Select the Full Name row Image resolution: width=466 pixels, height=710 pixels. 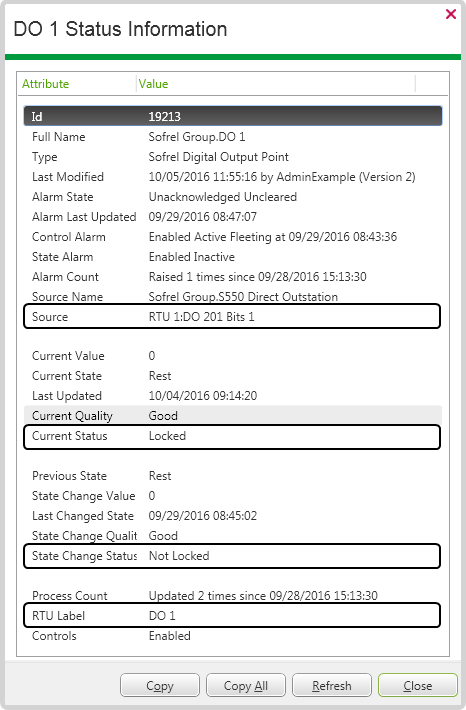click(x=233, y=137)
